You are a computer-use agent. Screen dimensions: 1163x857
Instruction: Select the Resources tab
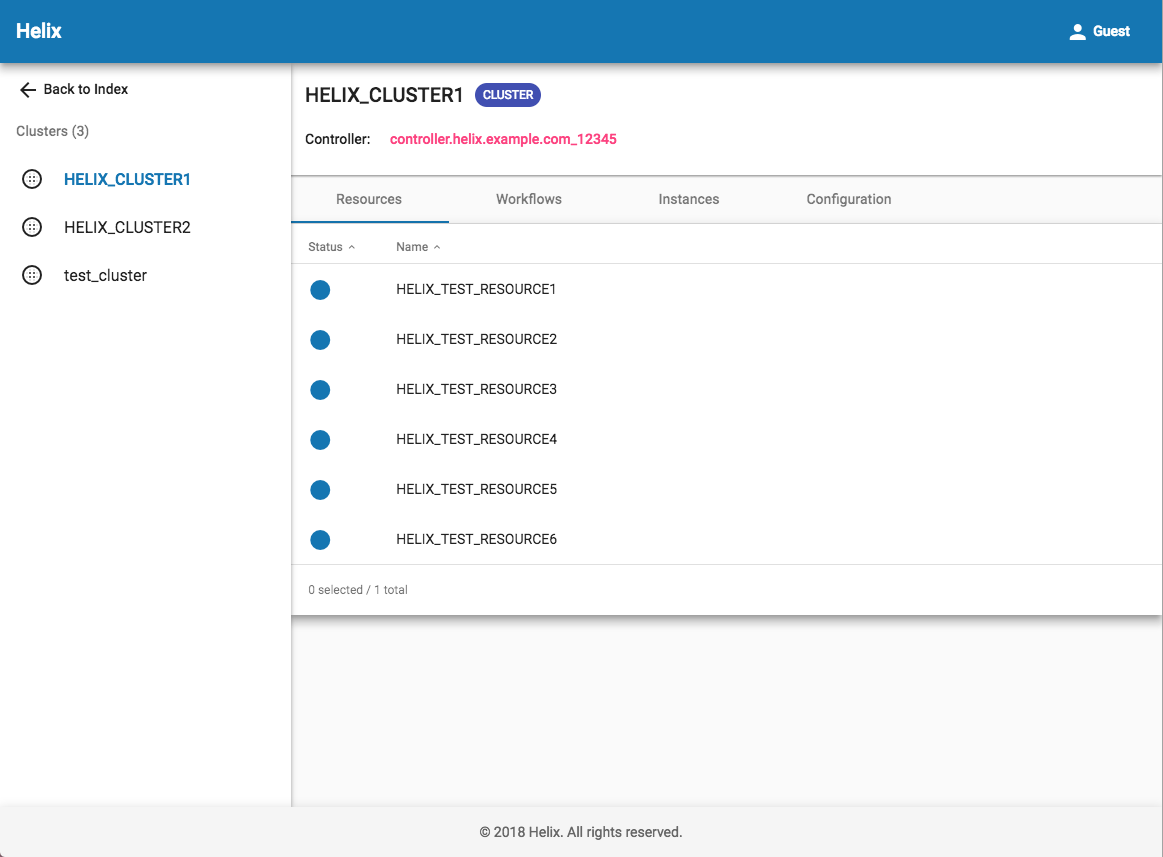pos(369,199)
